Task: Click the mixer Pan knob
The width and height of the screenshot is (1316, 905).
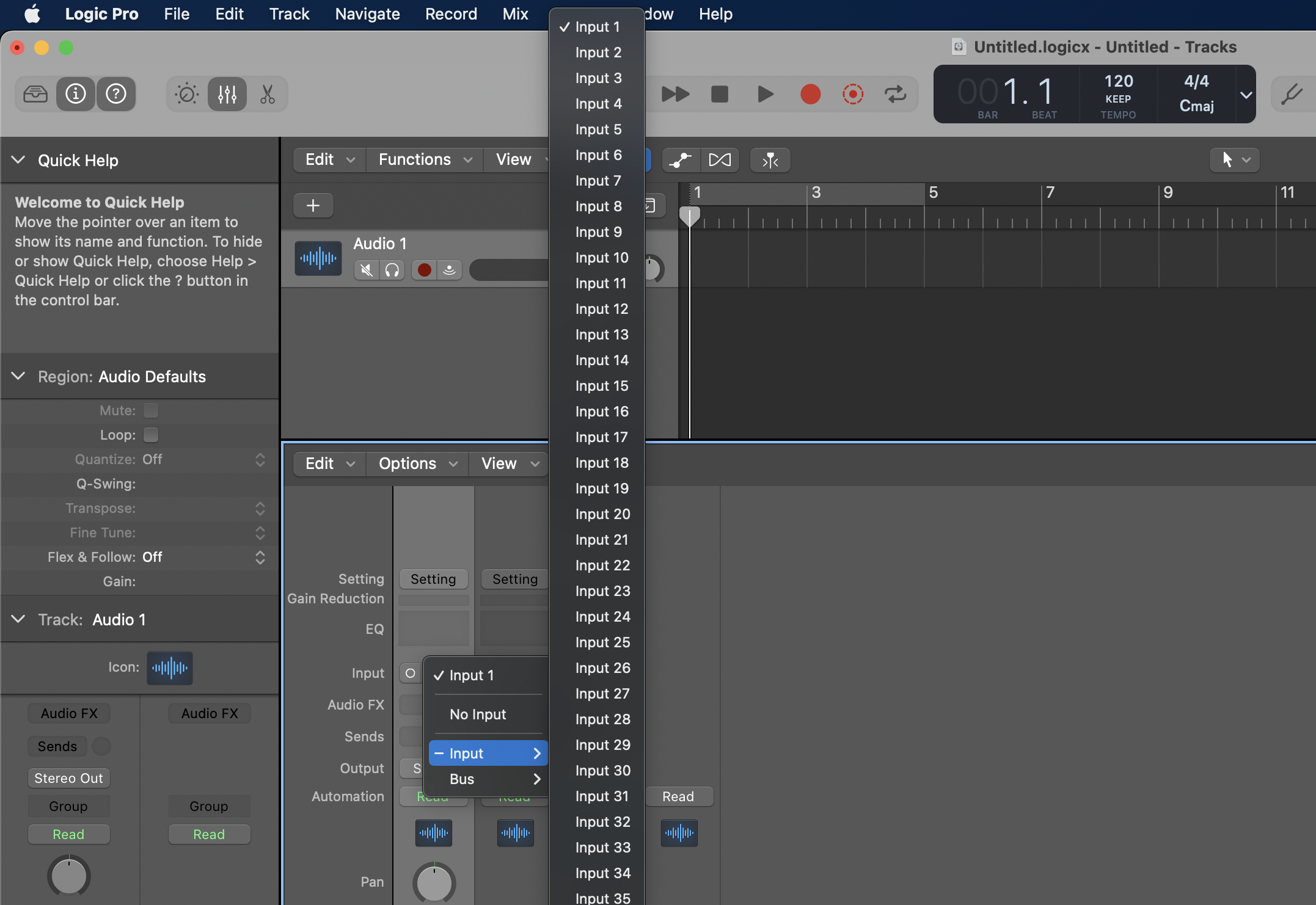Action: tap(434, 882)
